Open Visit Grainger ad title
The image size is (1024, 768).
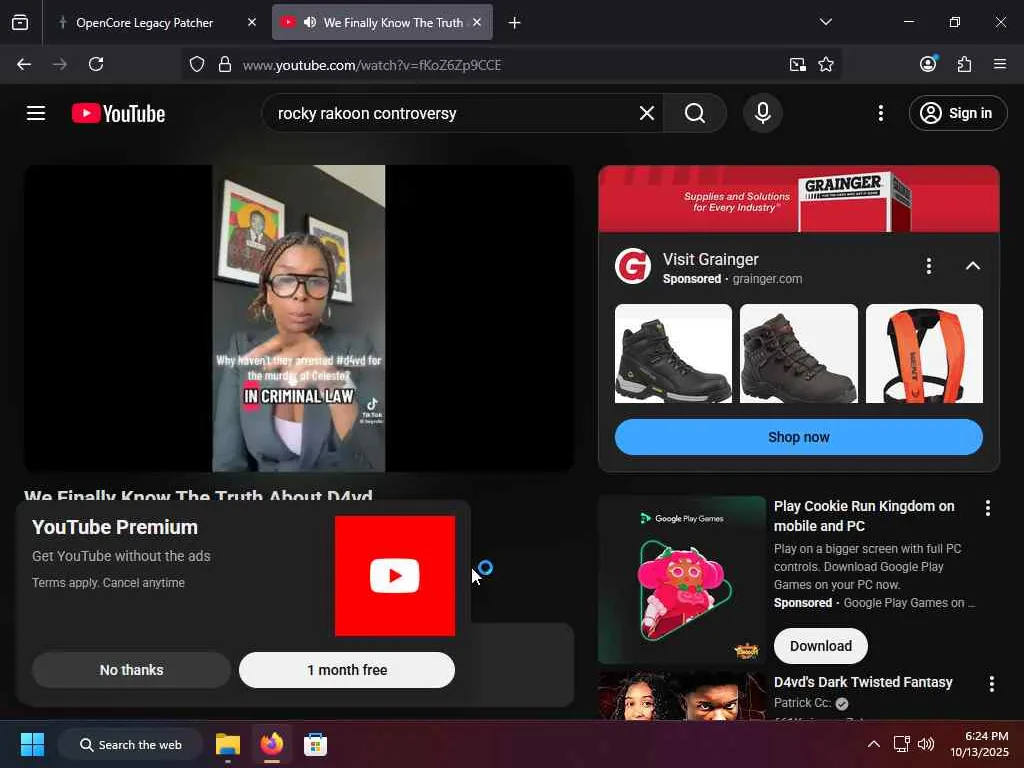point(711,259)
